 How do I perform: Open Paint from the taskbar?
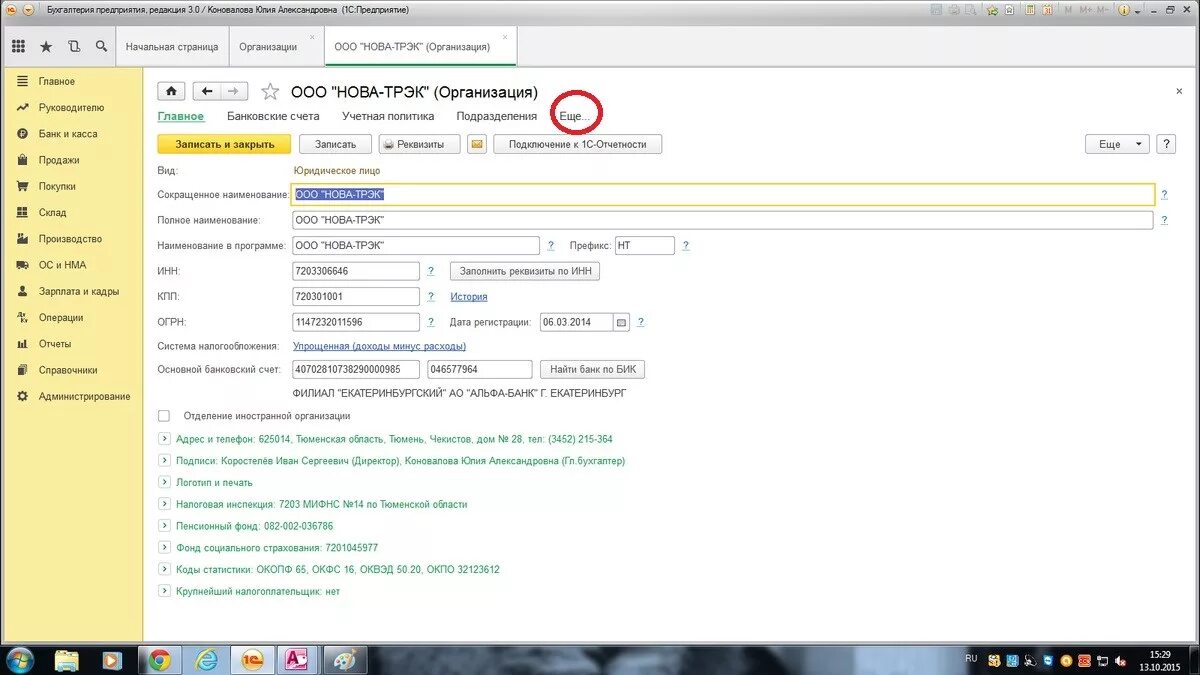point(343,660)
